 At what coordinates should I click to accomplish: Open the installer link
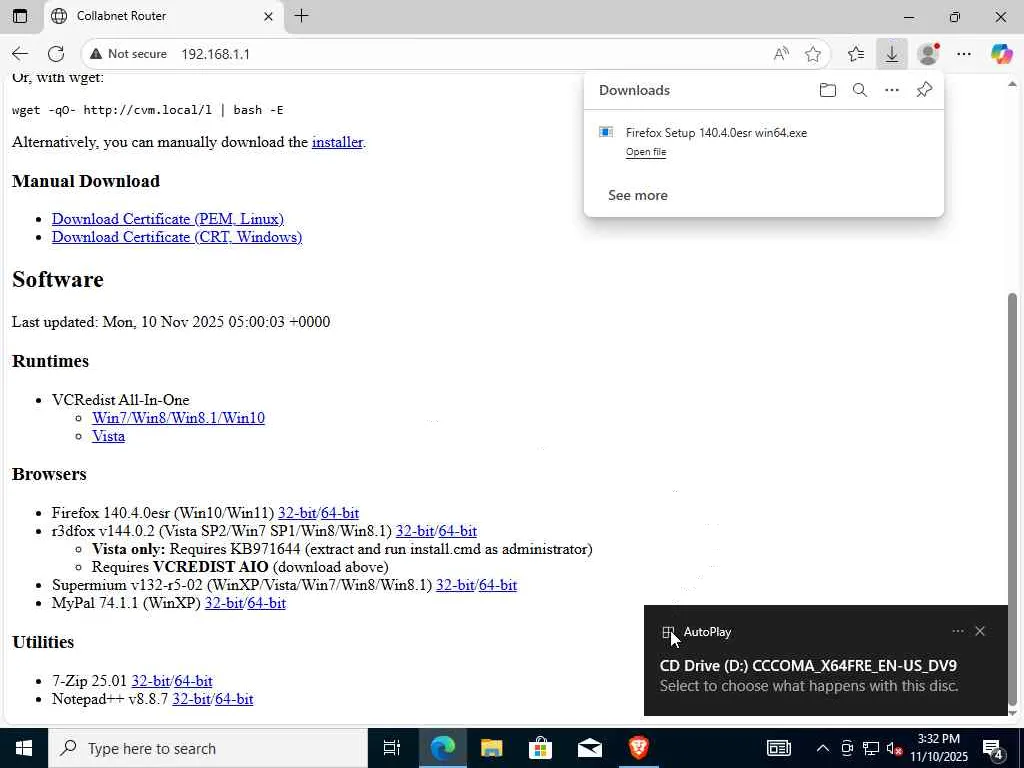[337, 142]
